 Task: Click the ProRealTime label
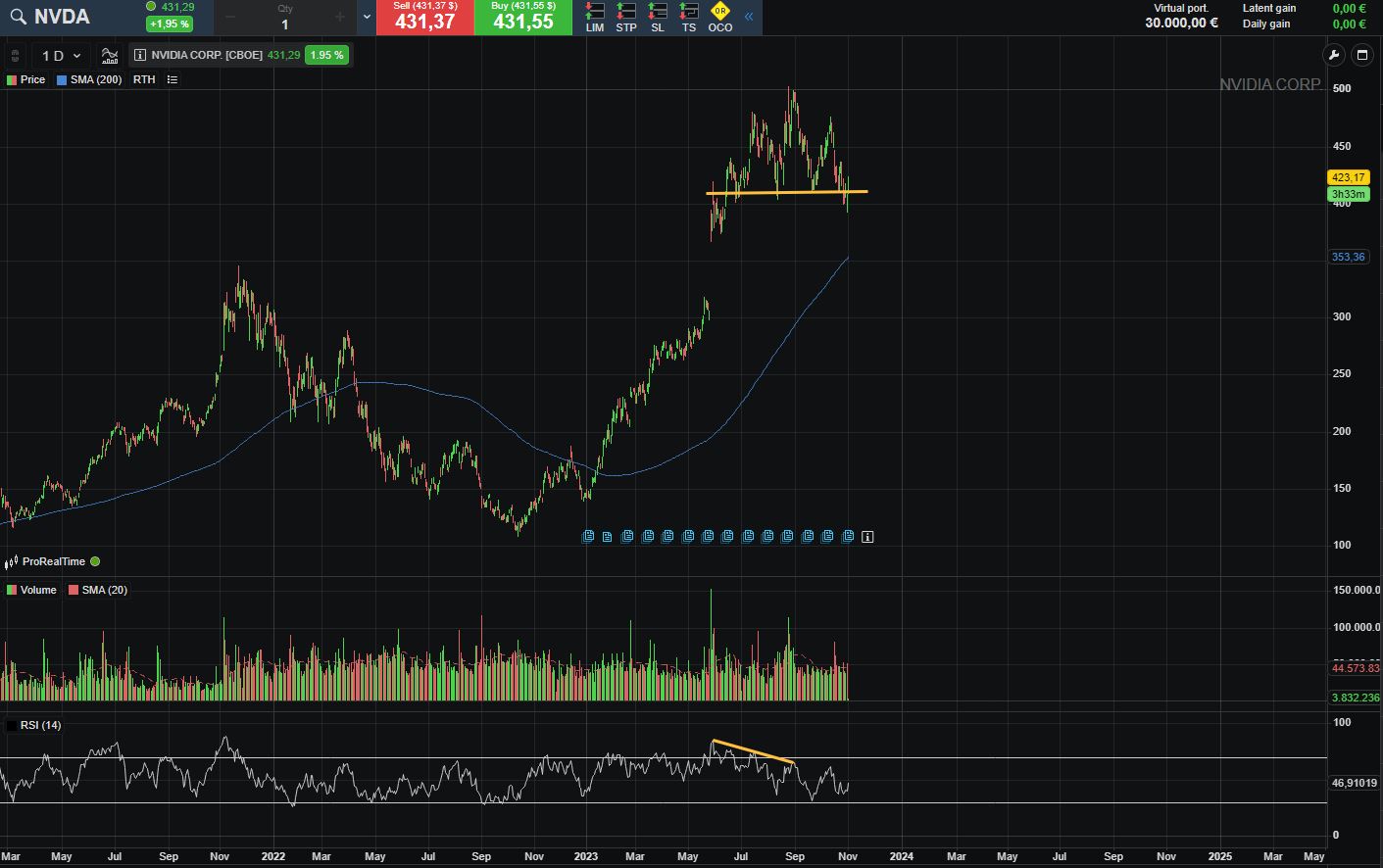(54, 561)
